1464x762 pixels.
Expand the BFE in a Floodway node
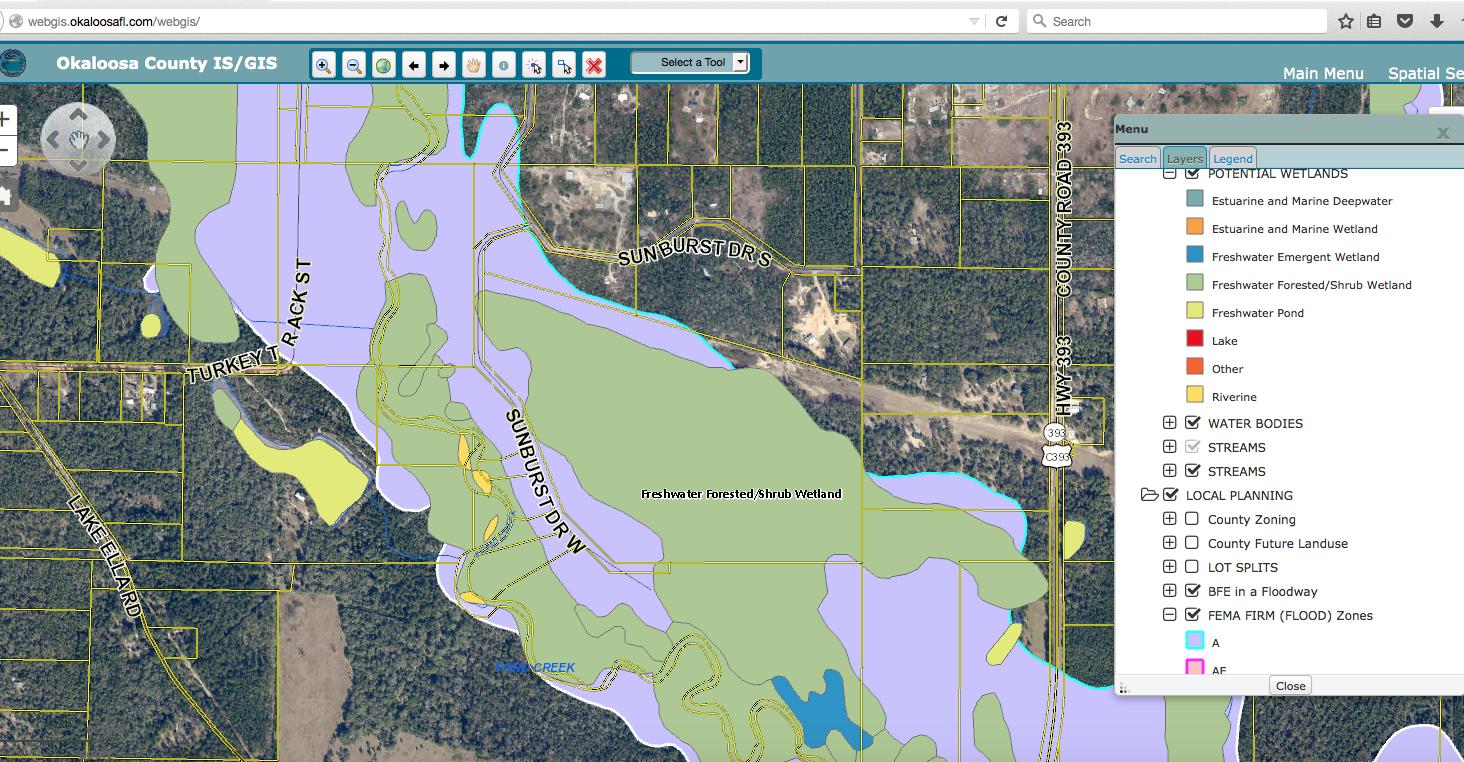pos(1169,591)
